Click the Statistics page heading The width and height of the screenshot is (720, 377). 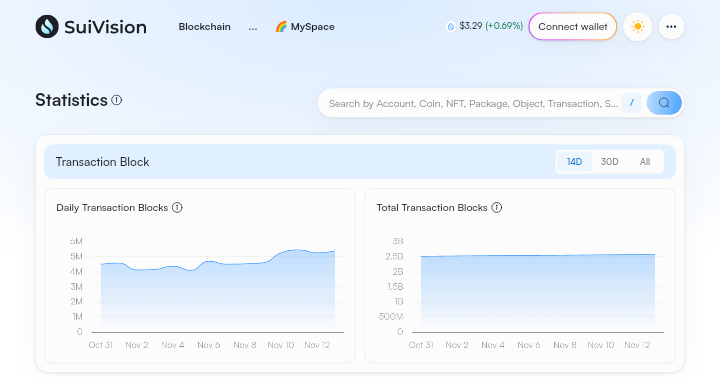(x=71, y=100)
